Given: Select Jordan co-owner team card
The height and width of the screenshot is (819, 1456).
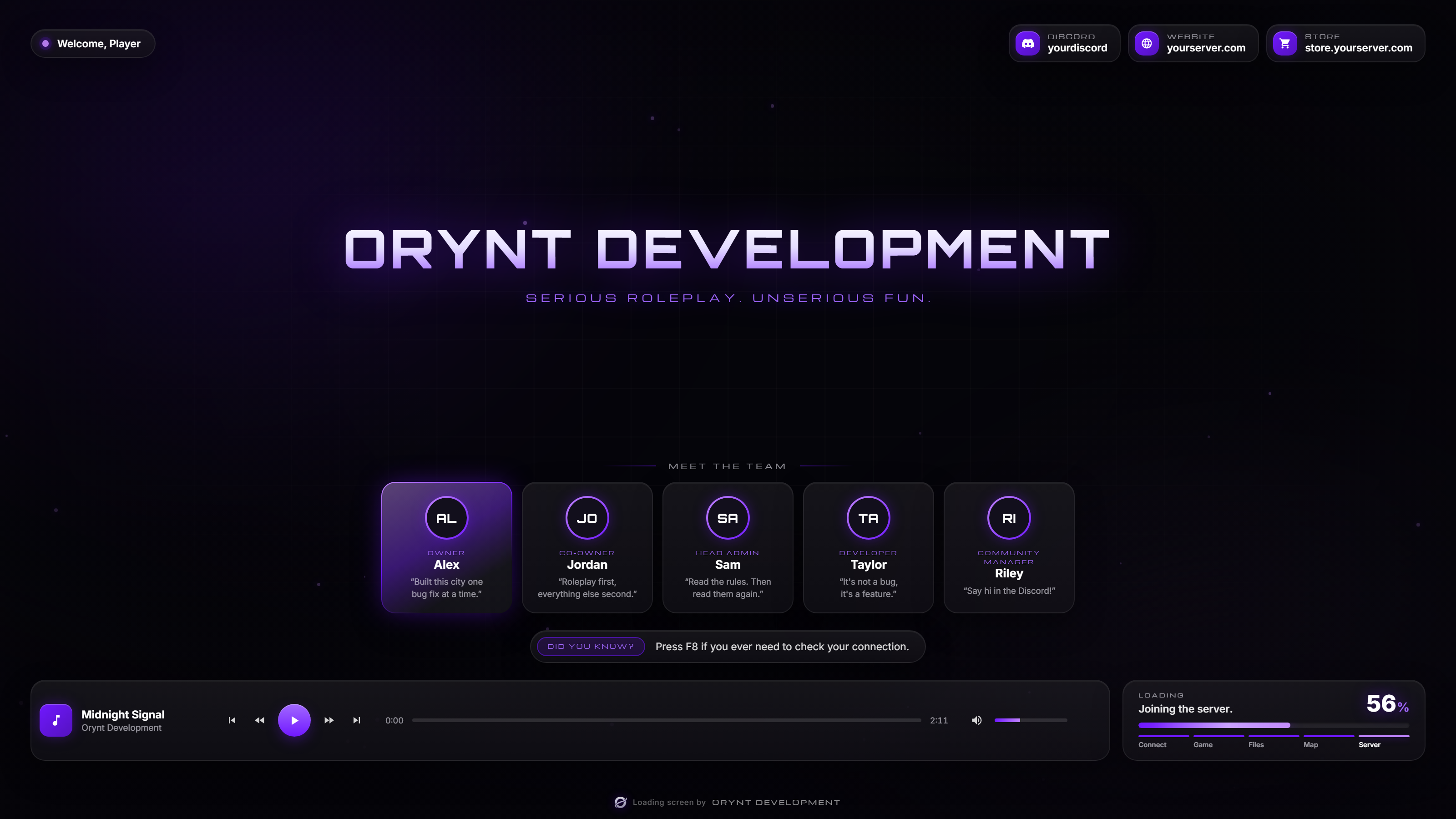Looking at the screenshot, I should click(587, 547).
